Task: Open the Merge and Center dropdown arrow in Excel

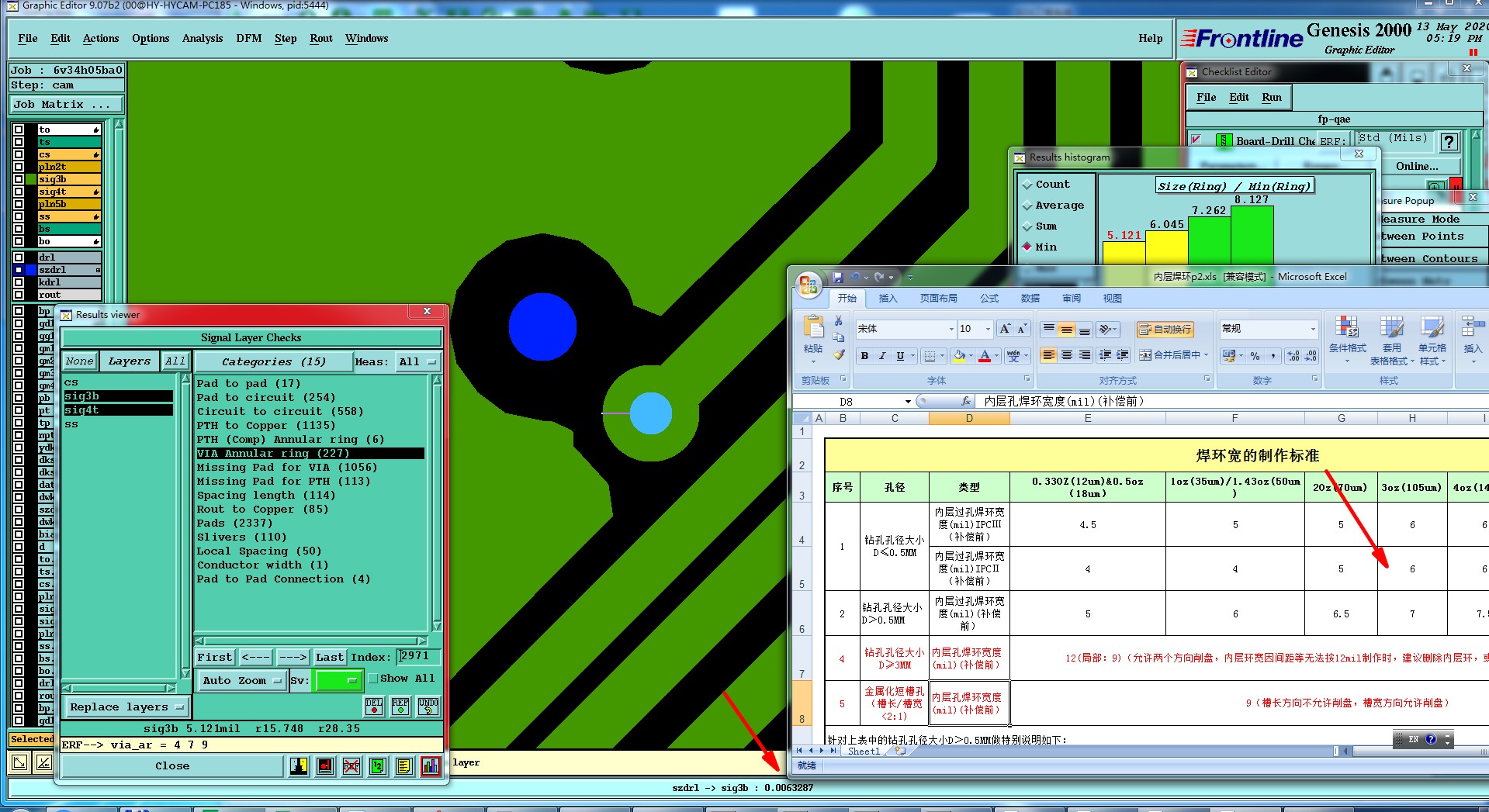Action: coord(1206,355)
